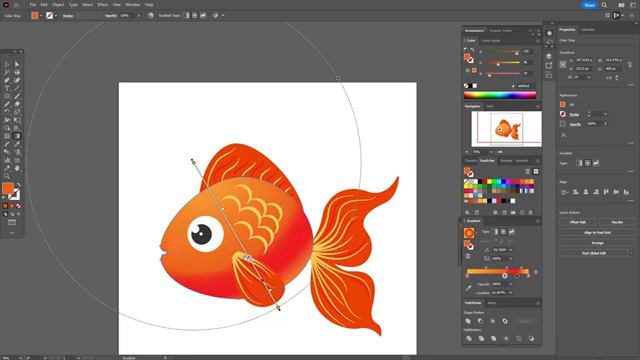Click the Arrange quick action button

[x=598, y=243]
